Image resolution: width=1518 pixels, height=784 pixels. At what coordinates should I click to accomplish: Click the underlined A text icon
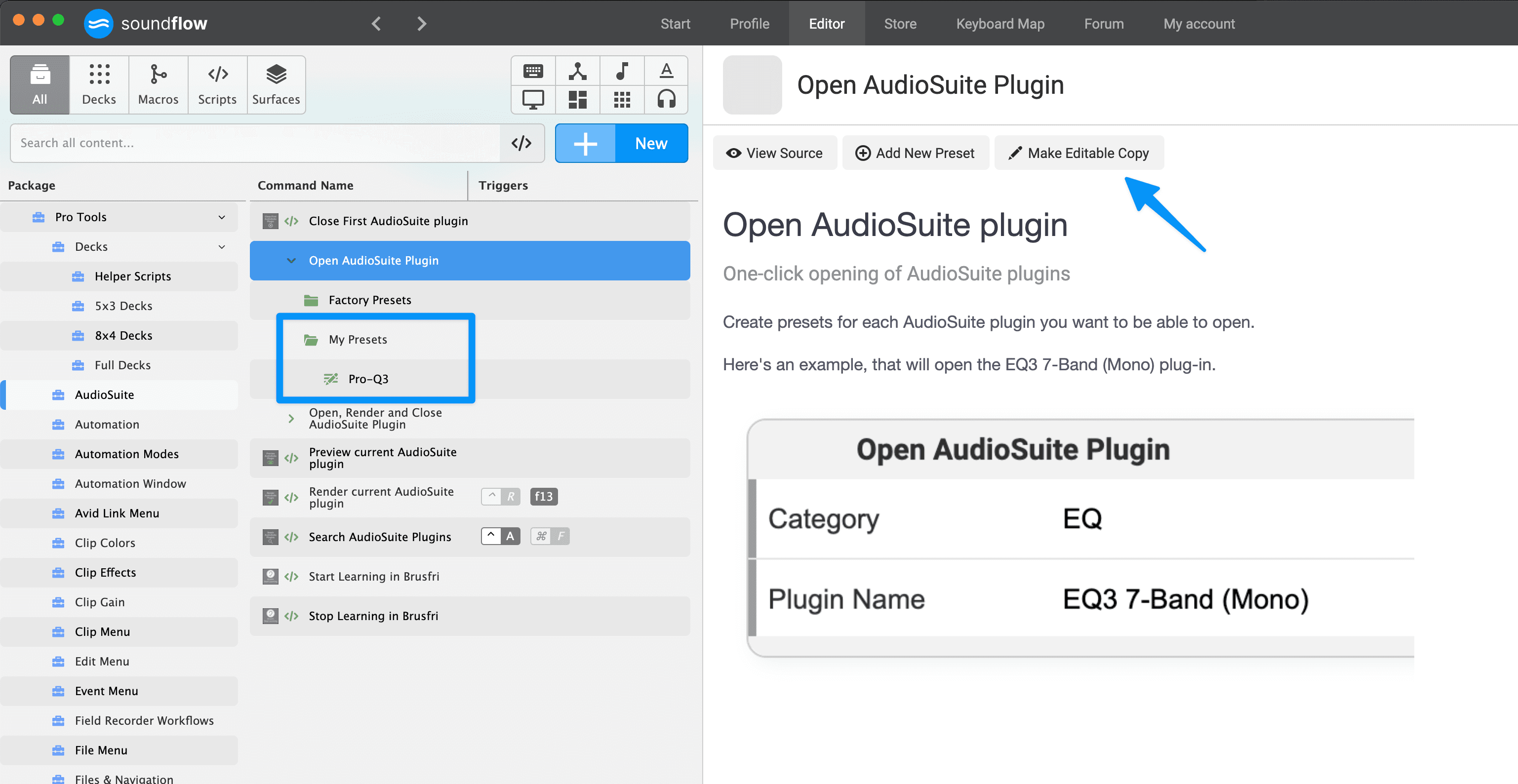pyautogui.click(x=666, y=71)
